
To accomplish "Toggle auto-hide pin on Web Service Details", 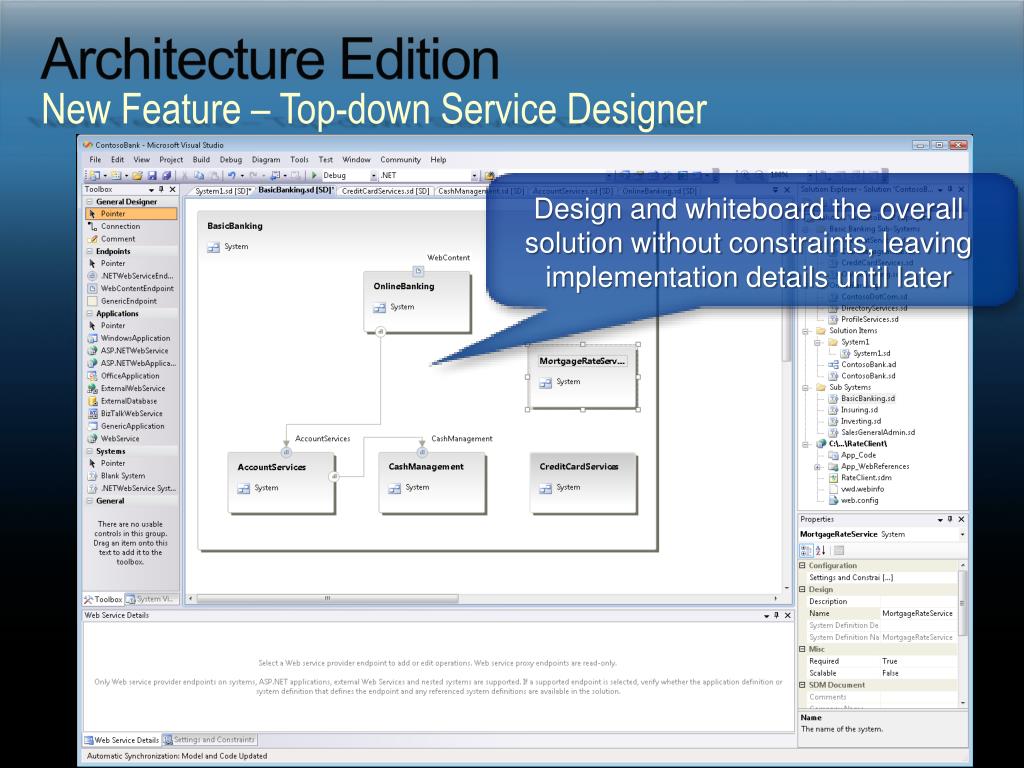I will point(776,615).
